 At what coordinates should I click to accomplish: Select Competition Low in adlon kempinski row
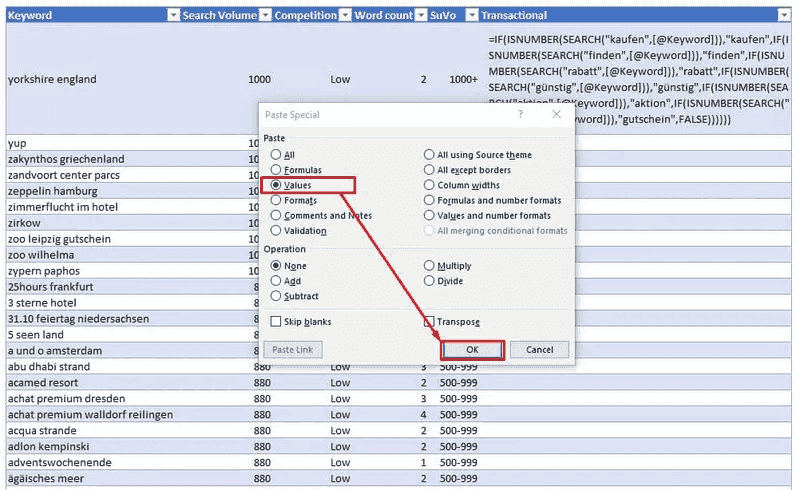tap(340, 447)
